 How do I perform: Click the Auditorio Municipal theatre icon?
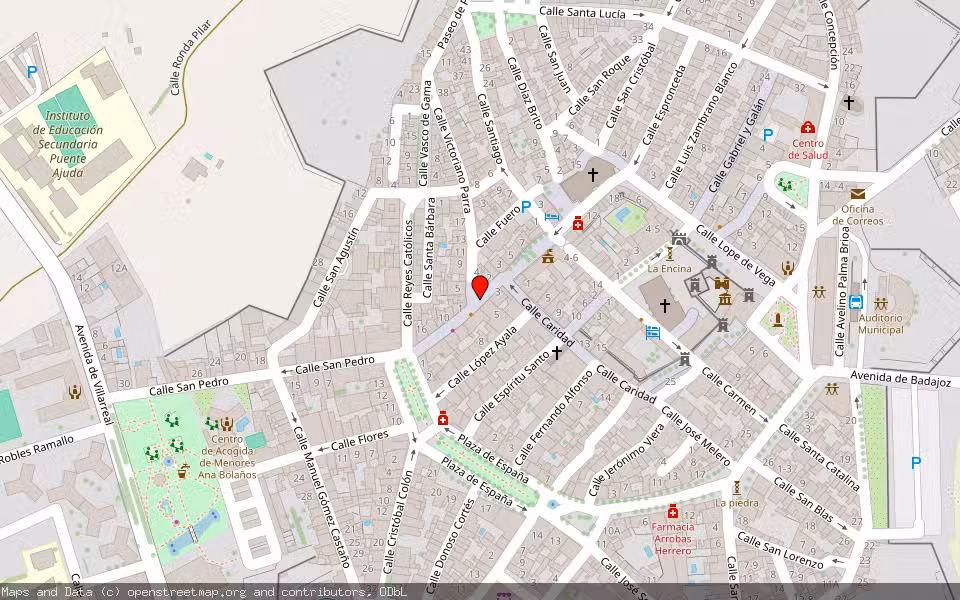pyautogui.click(x=881, y=303)
